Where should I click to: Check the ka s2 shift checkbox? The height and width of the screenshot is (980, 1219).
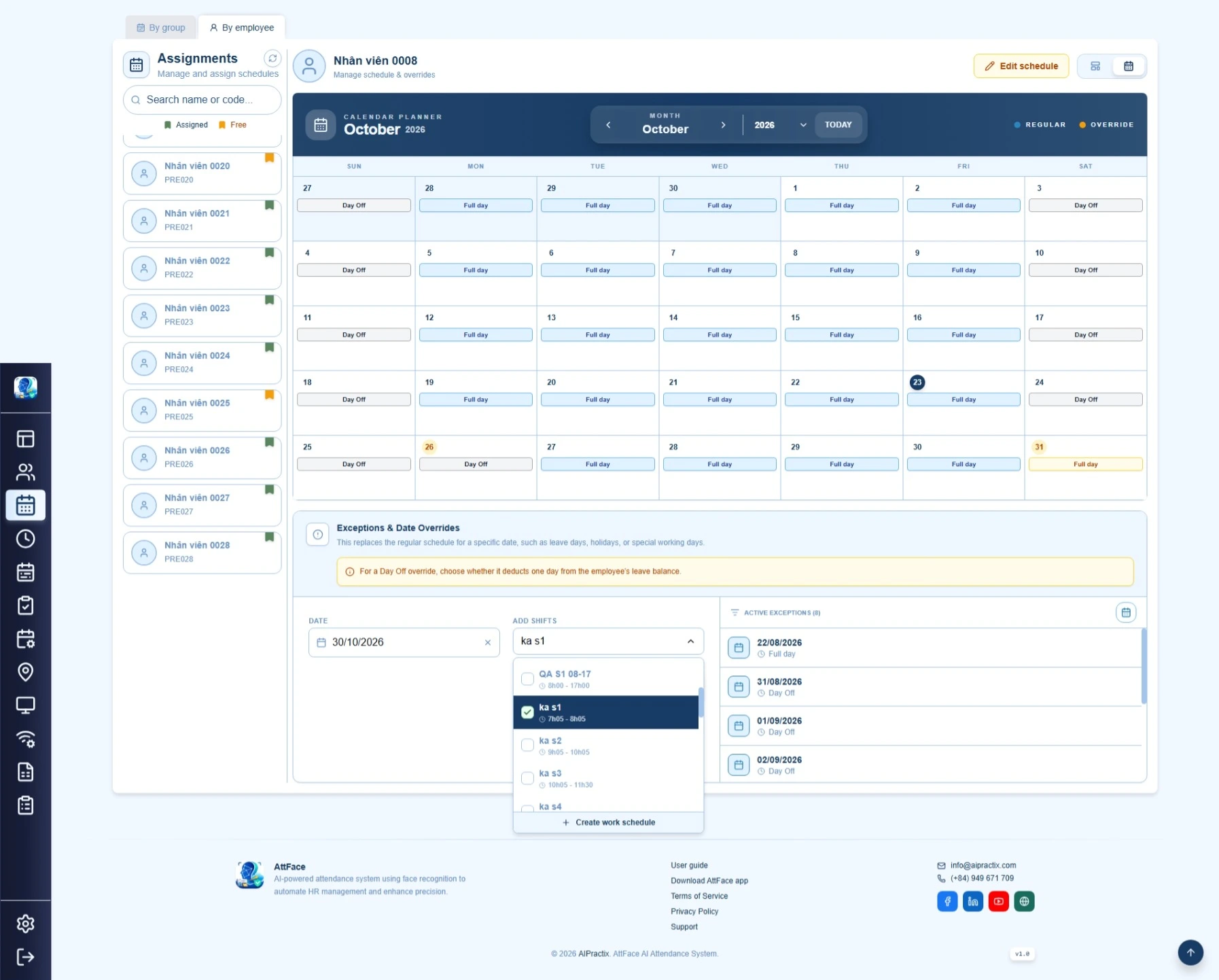[x=527, y=746]
